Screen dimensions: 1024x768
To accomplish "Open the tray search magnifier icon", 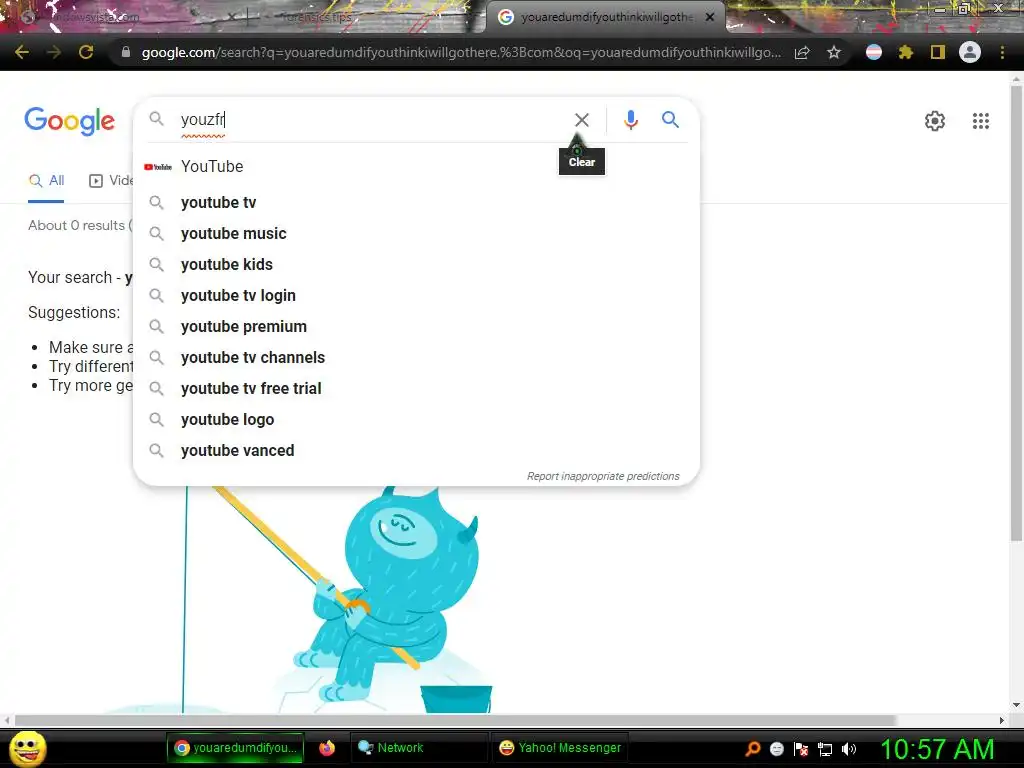I will 752,749.
